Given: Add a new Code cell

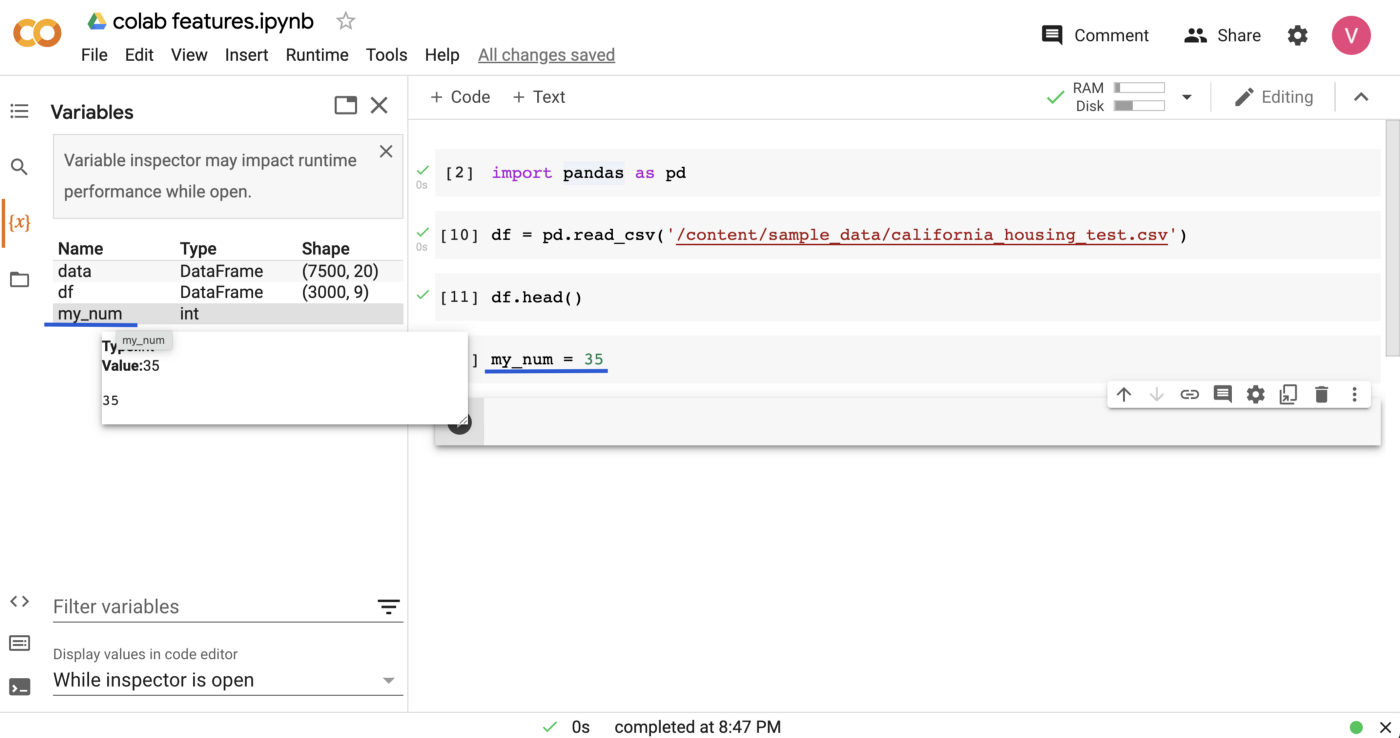Looking at the screenshot, I should coord(459,97).
